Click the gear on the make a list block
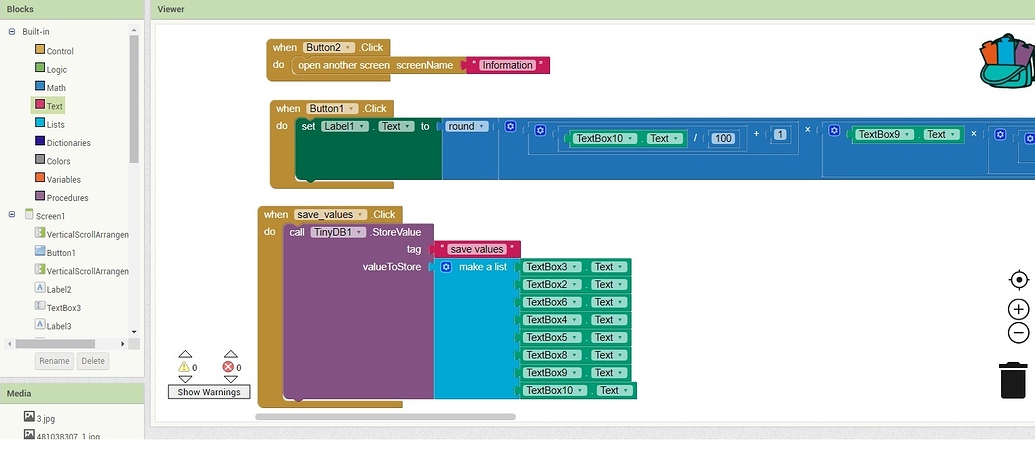The width and height of the screenshot is (1035, 459). coord(446,267)
